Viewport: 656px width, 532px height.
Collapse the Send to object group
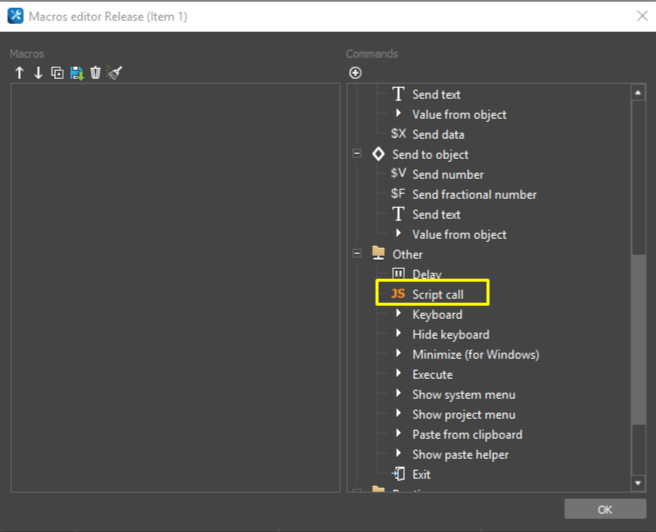(357, 154)
